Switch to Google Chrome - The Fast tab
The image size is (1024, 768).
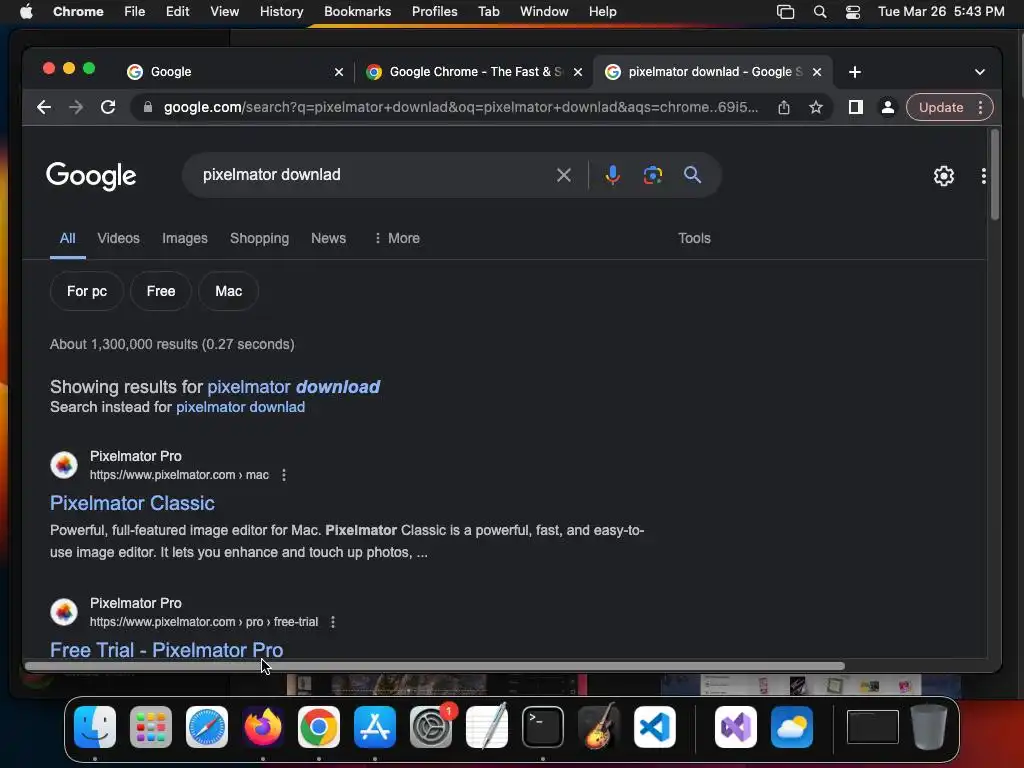pyautogui.click(x=474, y=72)
